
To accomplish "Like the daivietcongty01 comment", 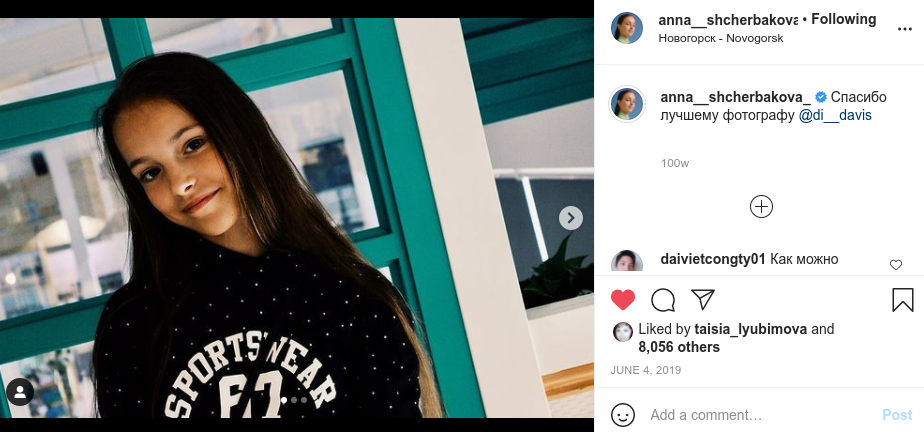I will click(895, 265).
